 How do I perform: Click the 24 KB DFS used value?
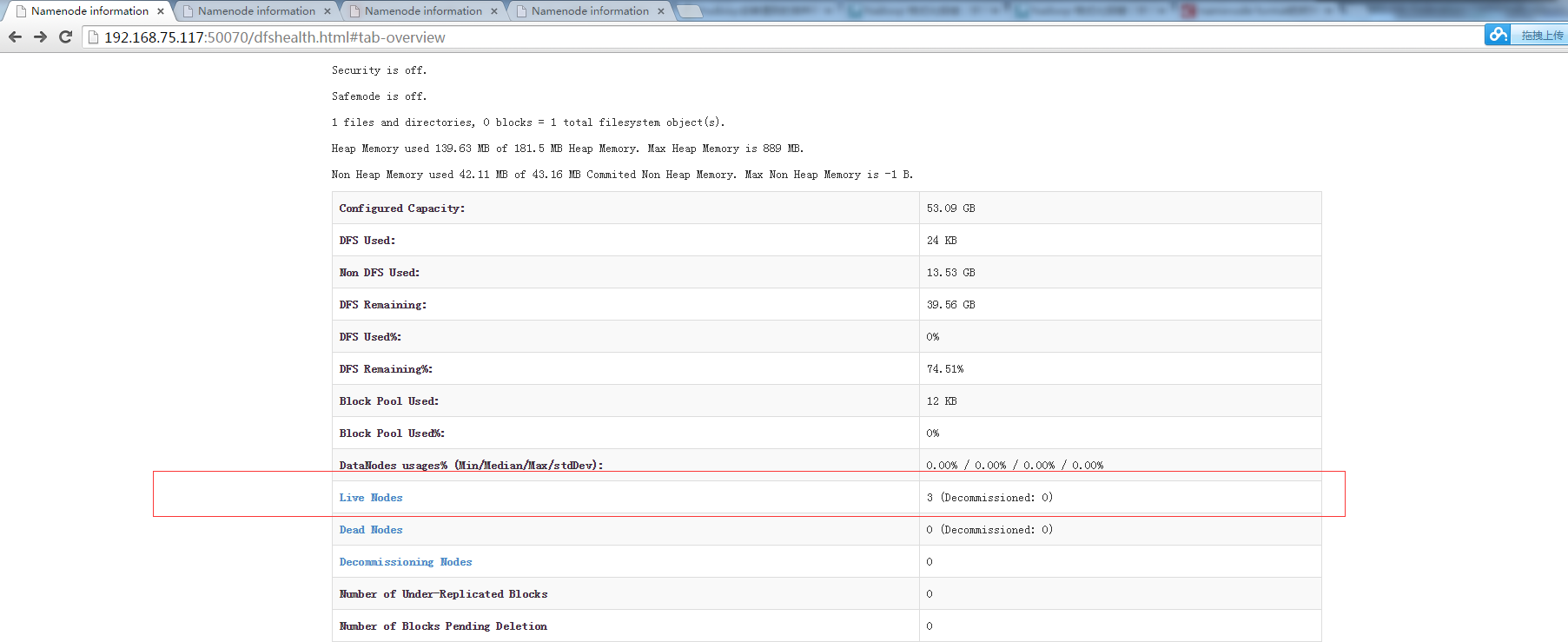coord(942,241)
